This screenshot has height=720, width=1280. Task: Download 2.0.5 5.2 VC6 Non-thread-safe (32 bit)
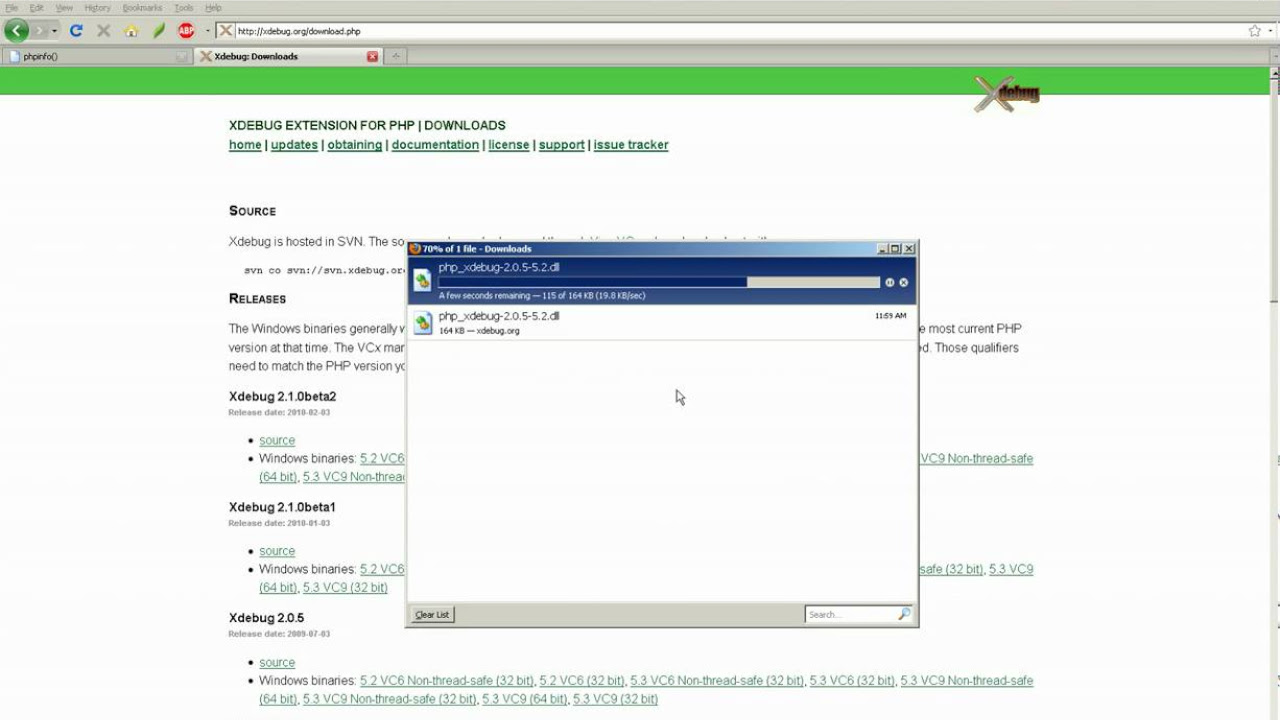pyautogui.click(x=447, y=681)
